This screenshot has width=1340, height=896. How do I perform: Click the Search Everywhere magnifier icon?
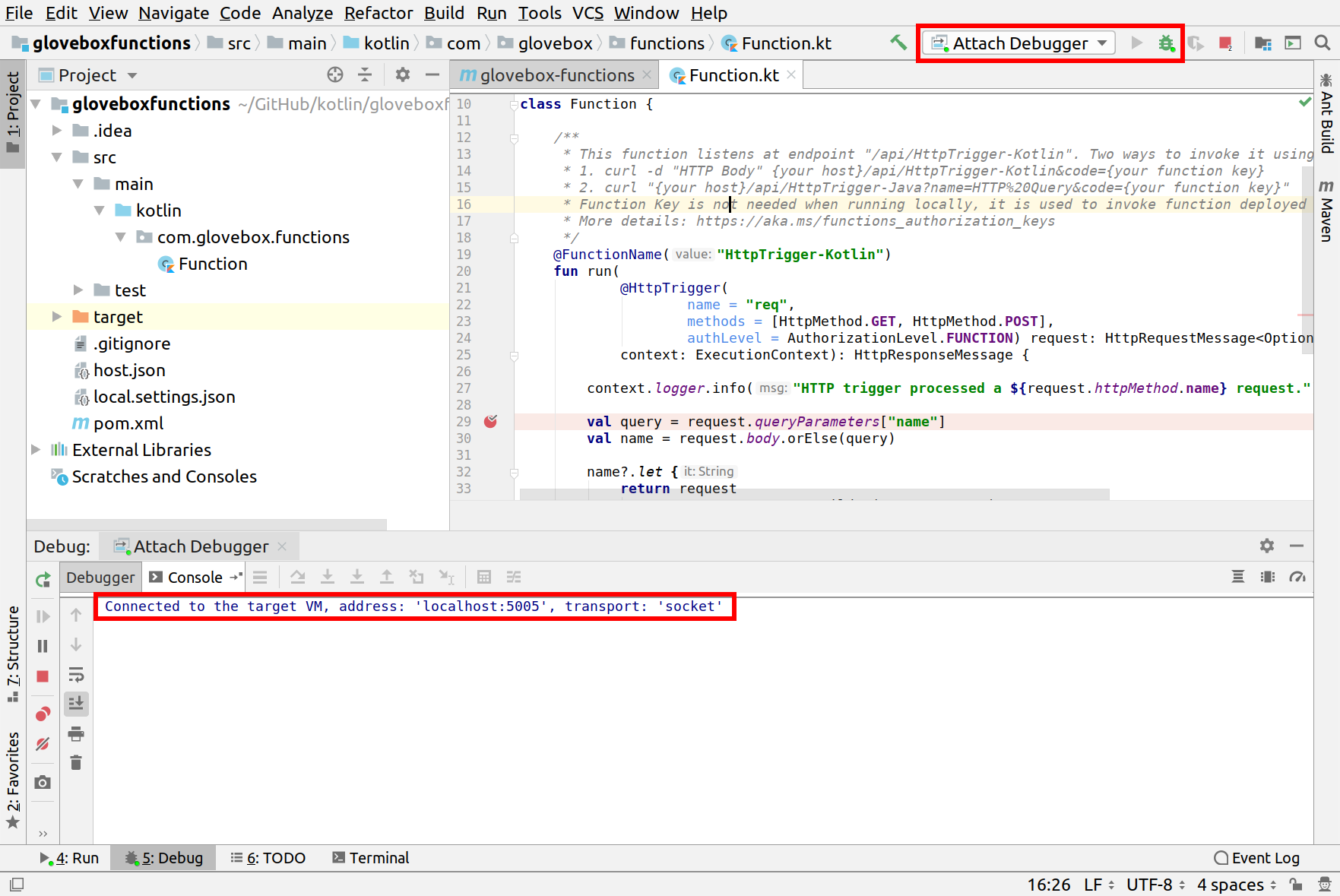click(x=1323, y=43)
